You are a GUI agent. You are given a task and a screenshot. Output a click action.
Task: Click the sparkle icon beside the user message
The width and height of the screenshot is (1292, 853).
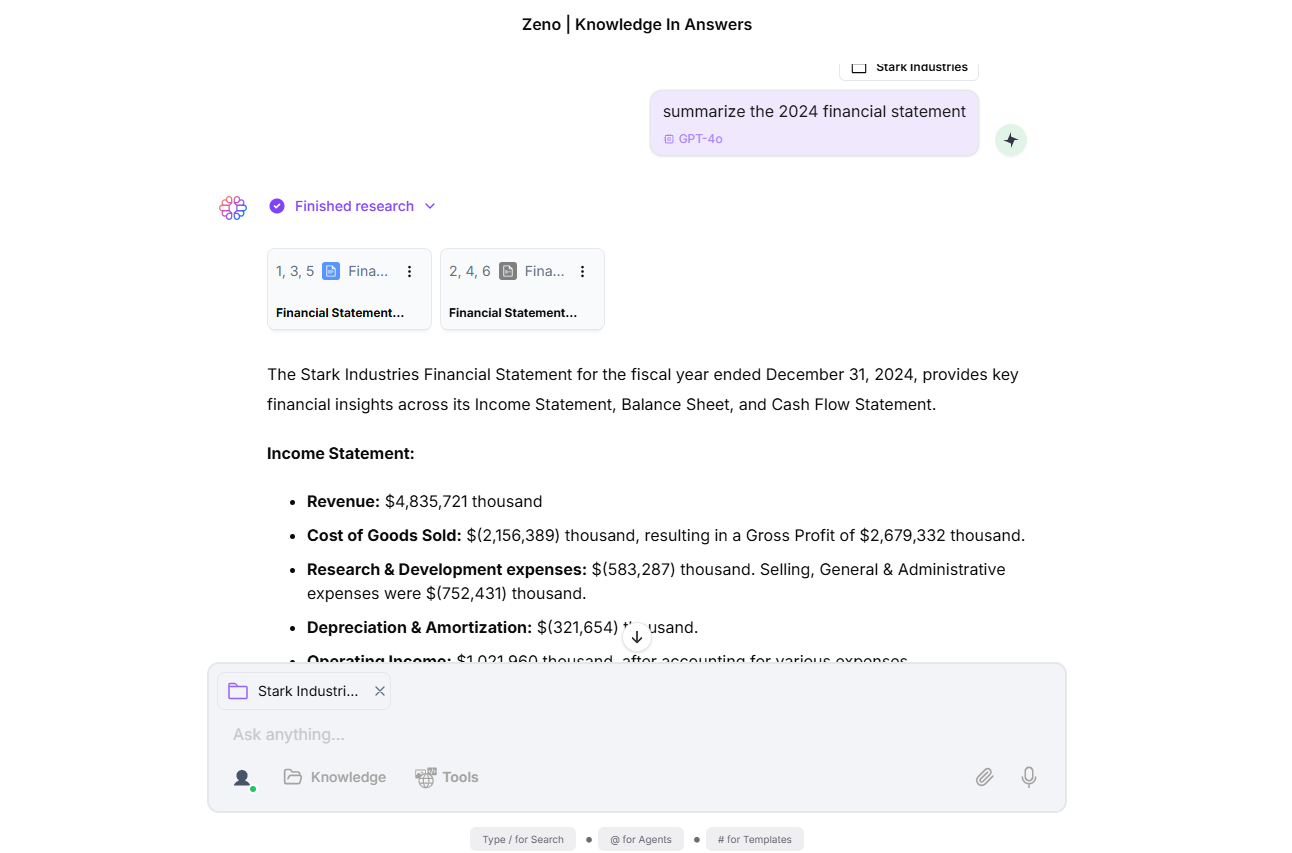coord(1011,140)
